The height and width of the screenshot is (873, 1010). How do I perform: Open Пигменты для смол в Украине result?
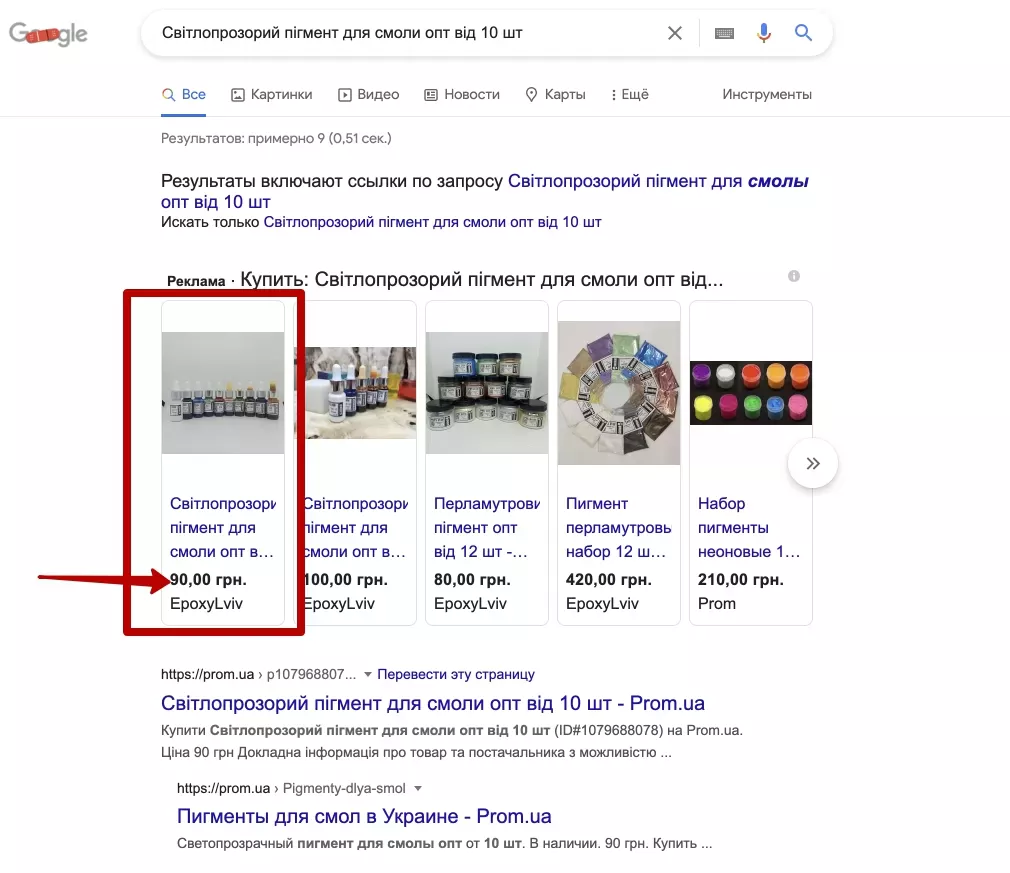coord(364,817)
